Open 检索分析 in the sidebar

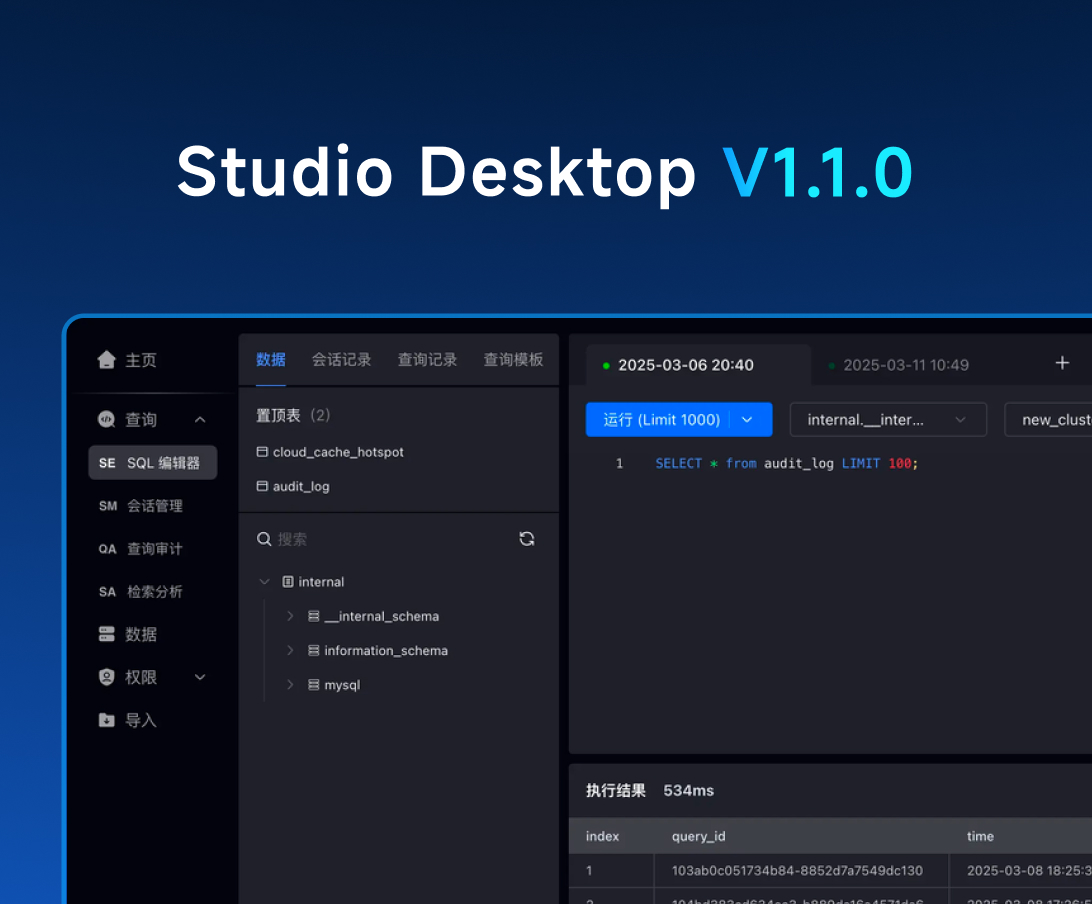click(141, 592)
